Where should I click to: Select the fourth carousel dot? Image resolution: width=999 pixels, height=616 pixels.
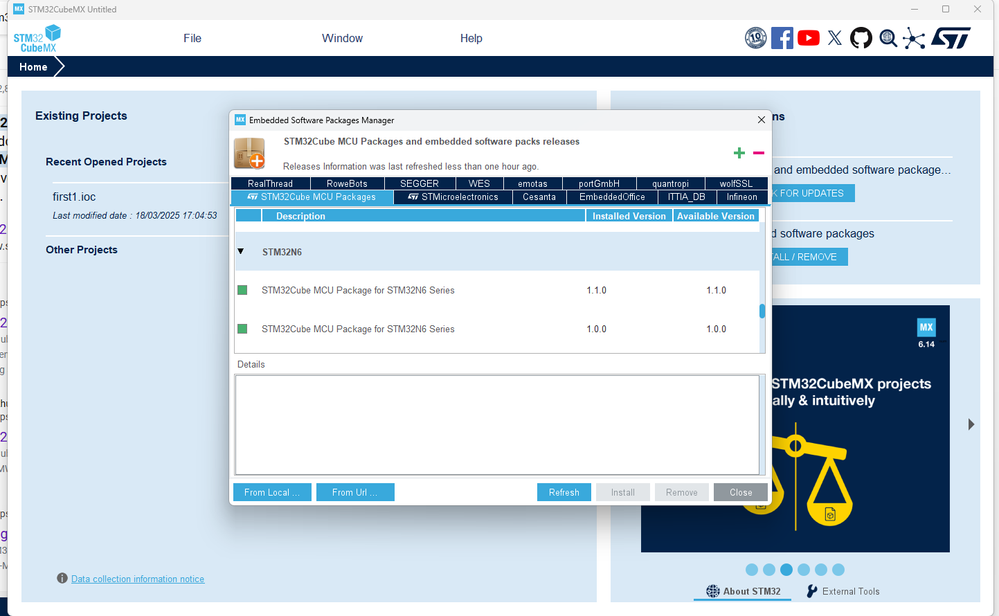click(x=804, y=569)
